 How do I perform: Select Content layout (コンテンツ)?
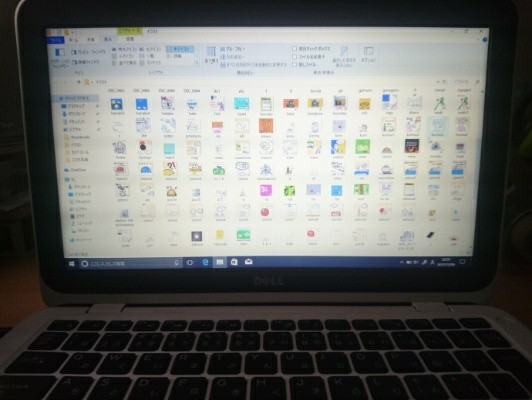pos(150,63)
